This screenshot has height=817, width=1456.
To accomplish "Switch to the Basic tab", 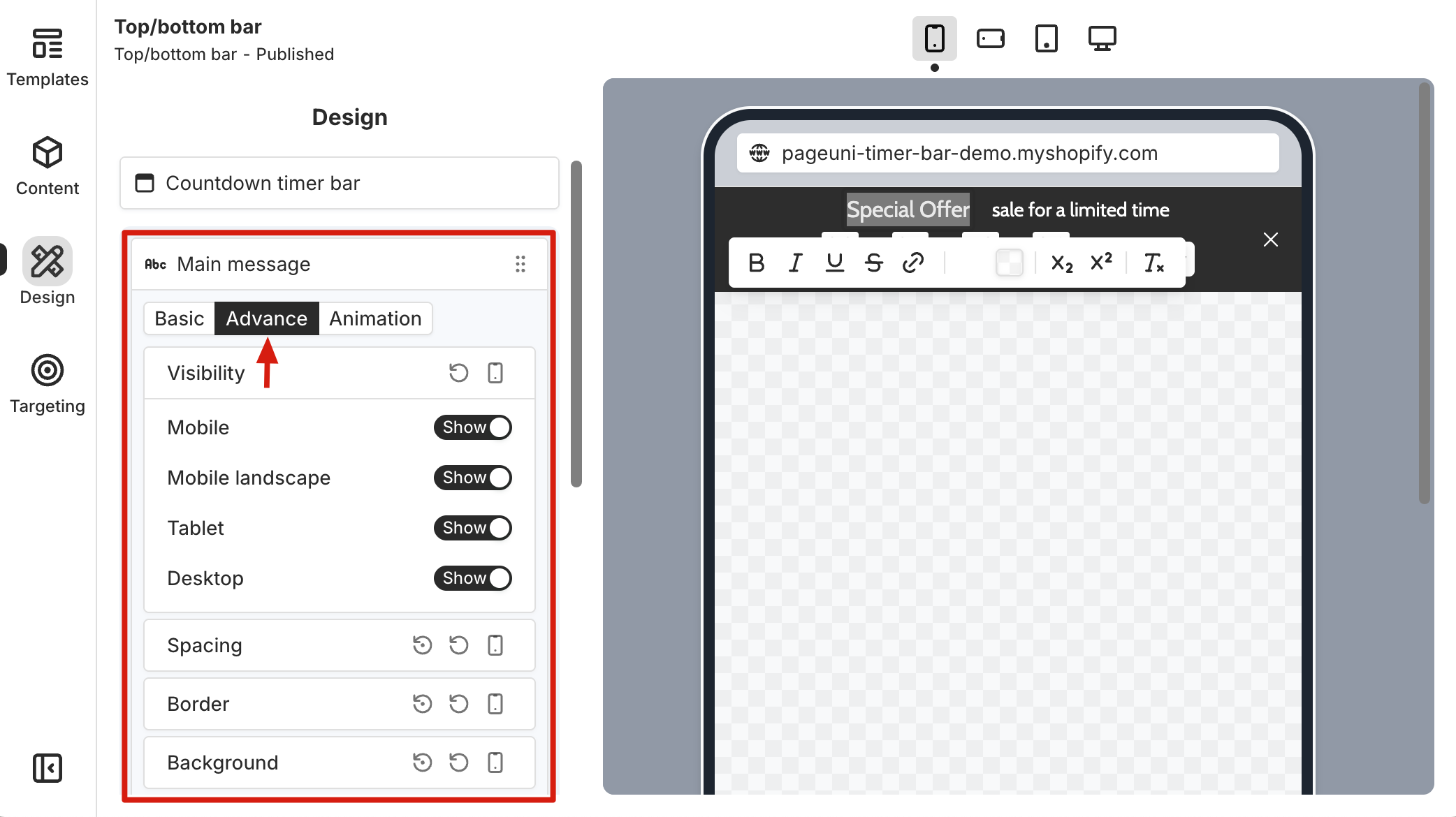I will [180, 318].
